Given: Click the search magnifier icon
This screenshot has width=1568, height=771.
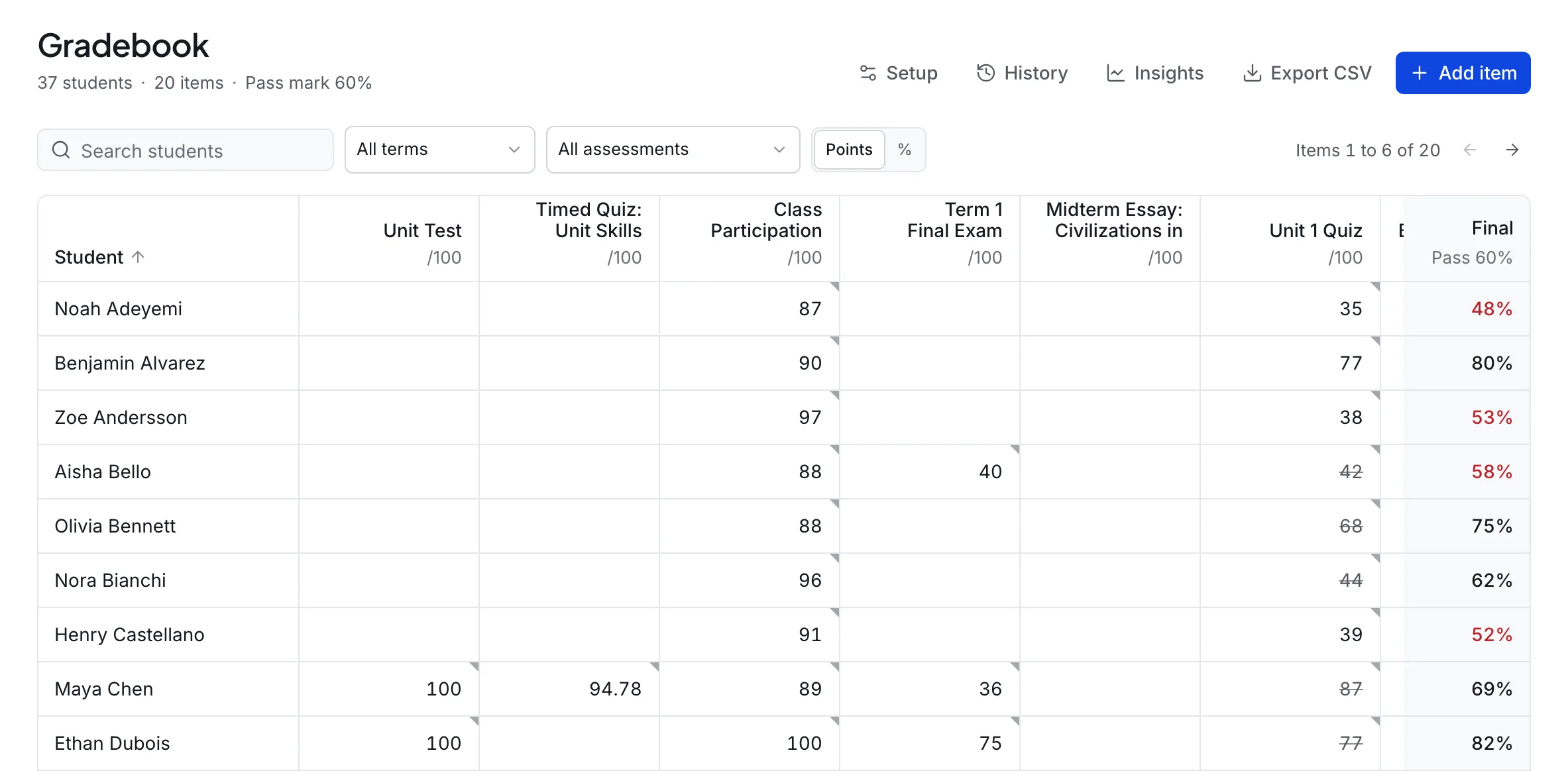Looking at the screenshot, I should [x=61, y=150].
